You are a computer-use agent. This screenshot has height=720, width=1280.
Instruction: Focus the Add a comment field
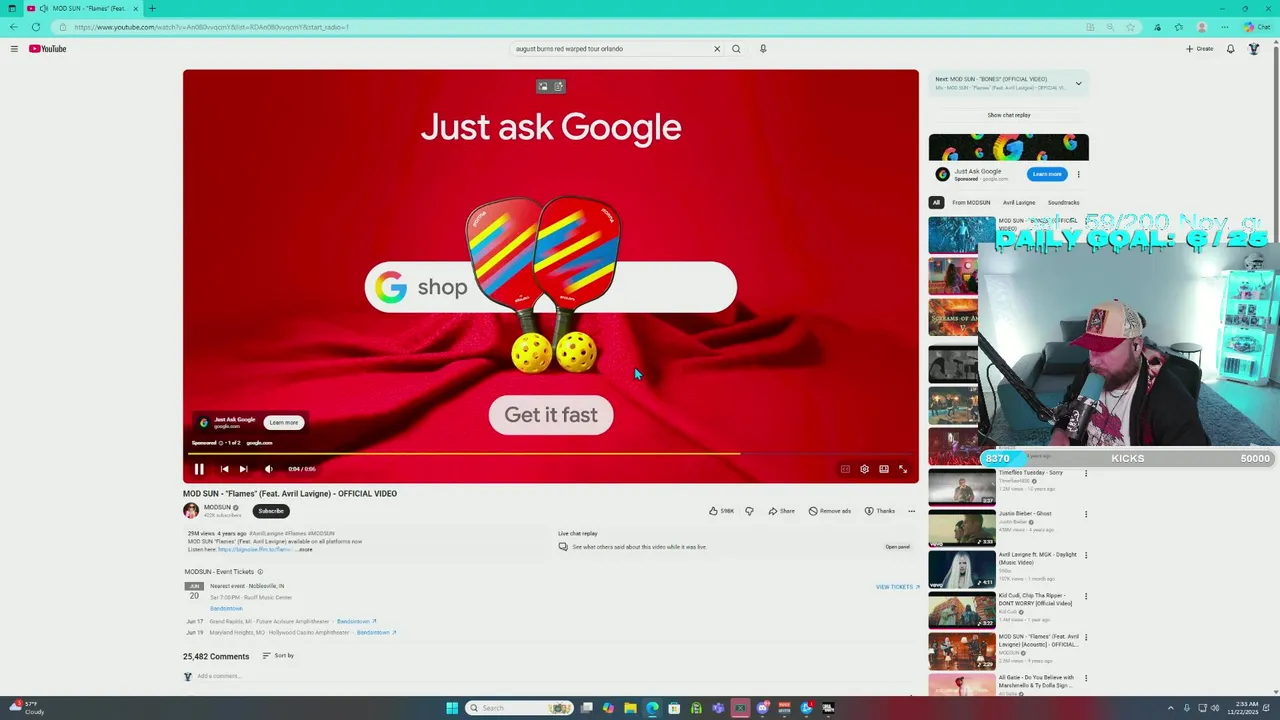(x=550, y=677)
